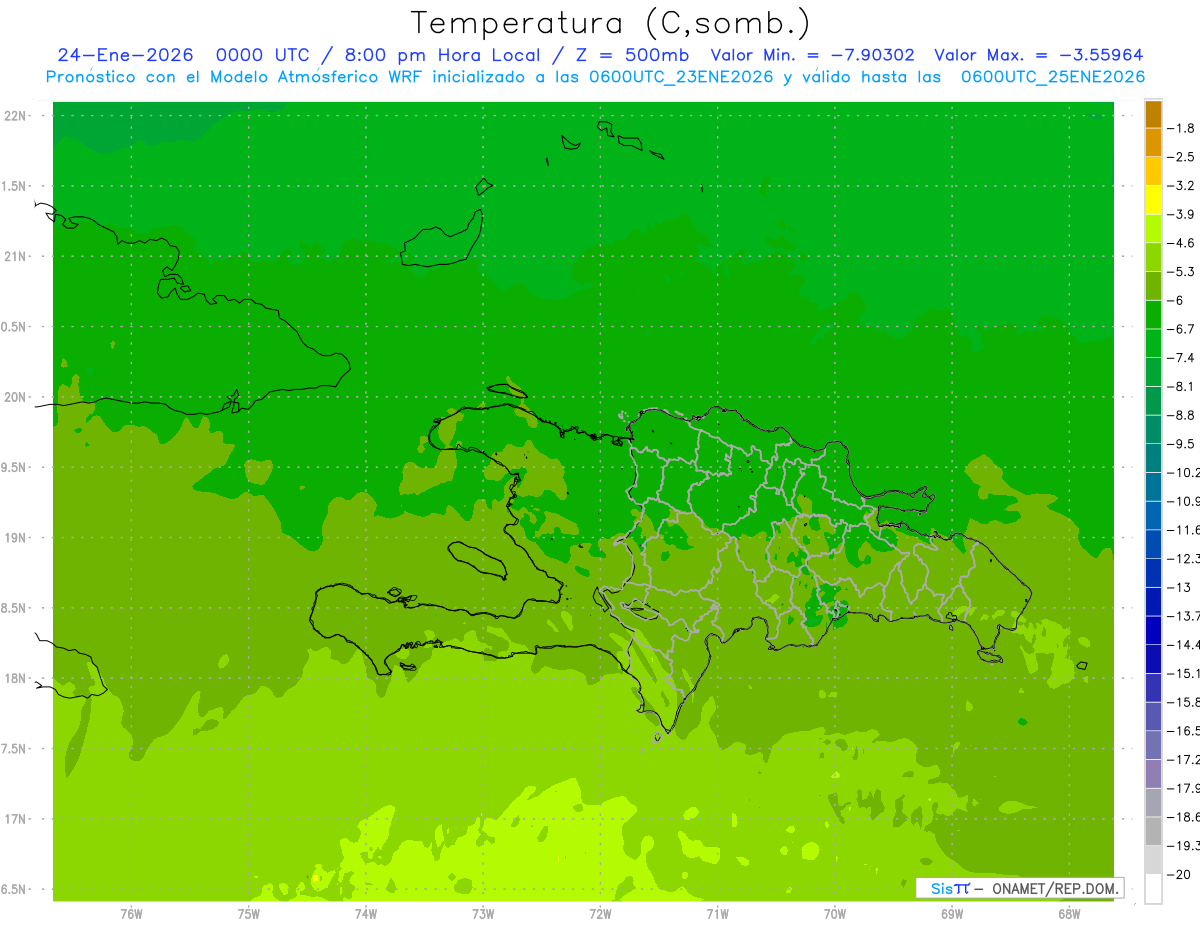
Task: Click the '-13' colorbar label
Action: (1180, 587)
